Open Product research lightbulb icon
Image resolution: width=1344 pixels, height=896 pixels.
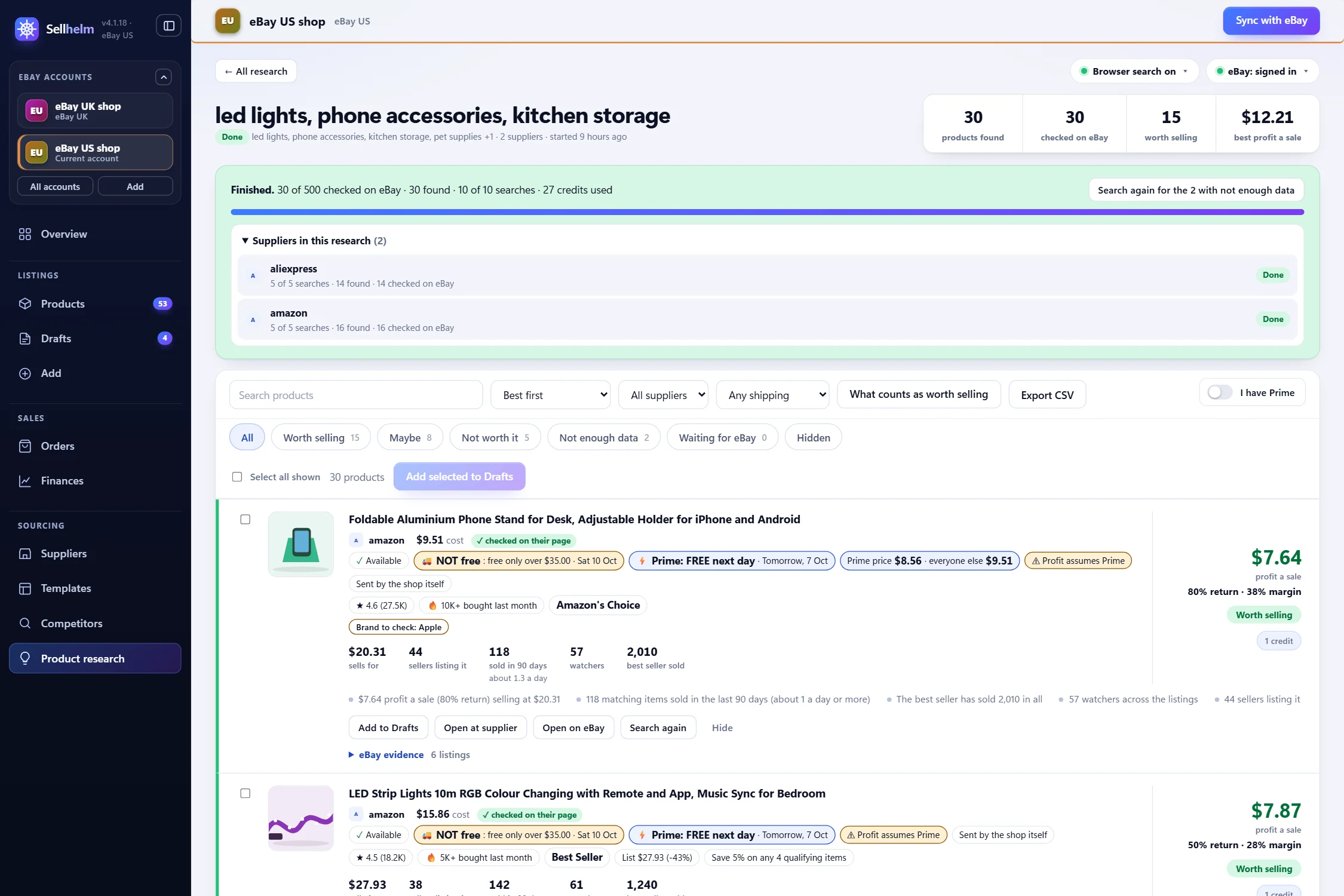click(x=25, y=658)
